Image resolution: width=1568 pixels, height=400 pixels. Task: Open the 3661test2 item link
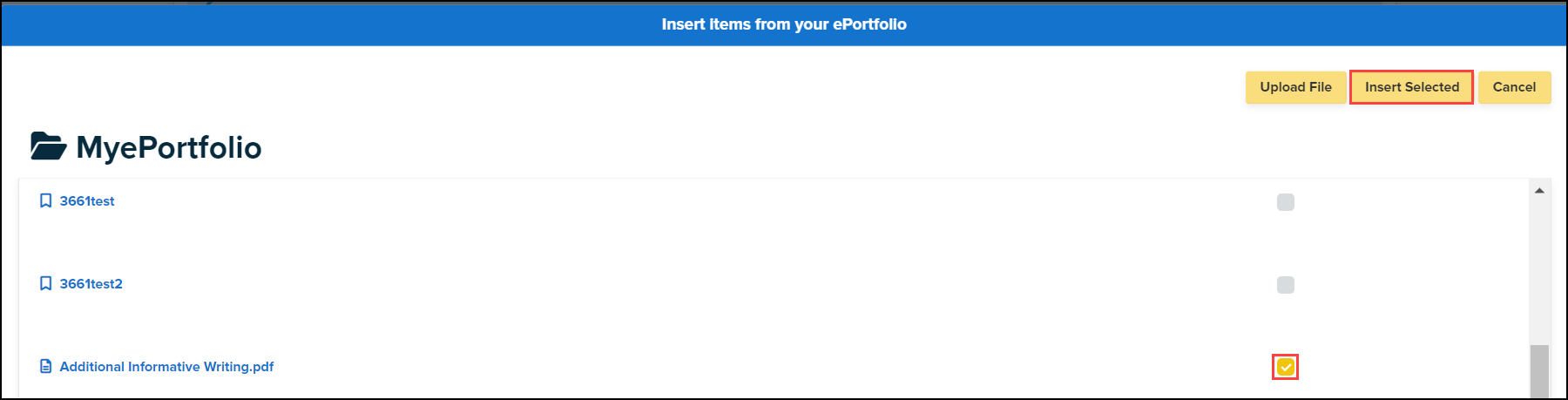91,284
